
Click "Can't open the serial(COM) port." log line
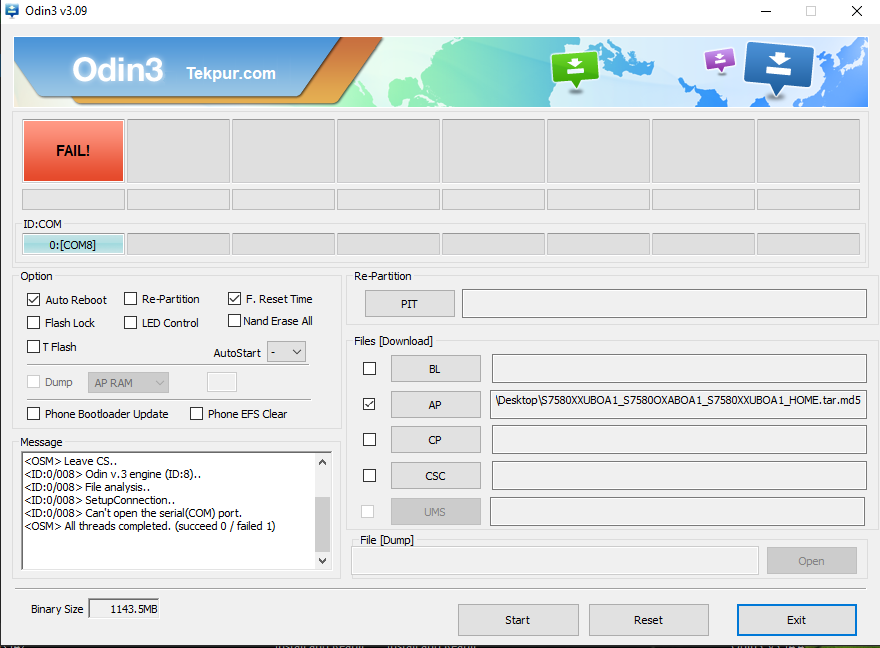click(133, 513)
